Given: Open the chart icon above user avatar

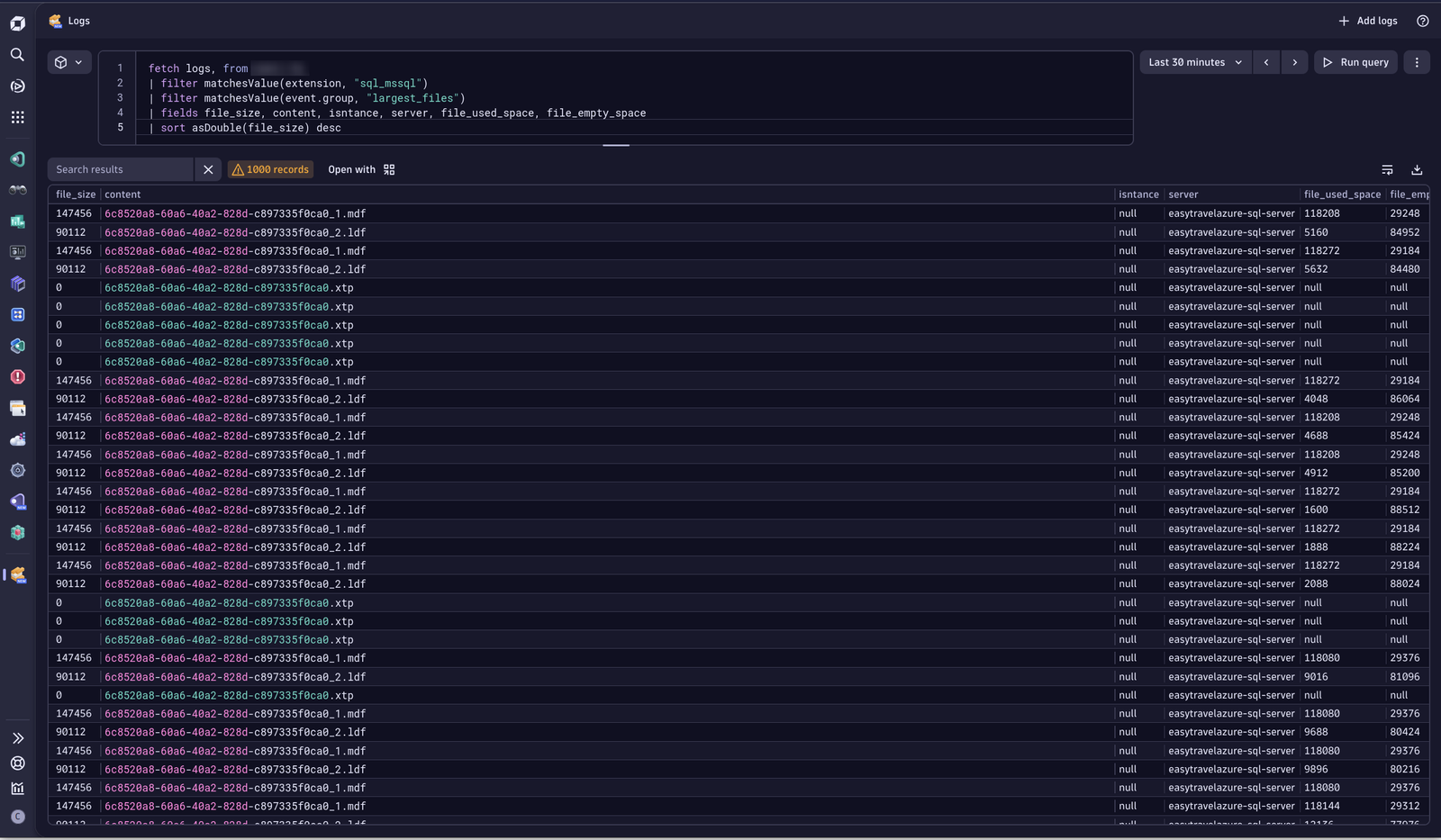Looking at the screenshot, I should [17, 789].
